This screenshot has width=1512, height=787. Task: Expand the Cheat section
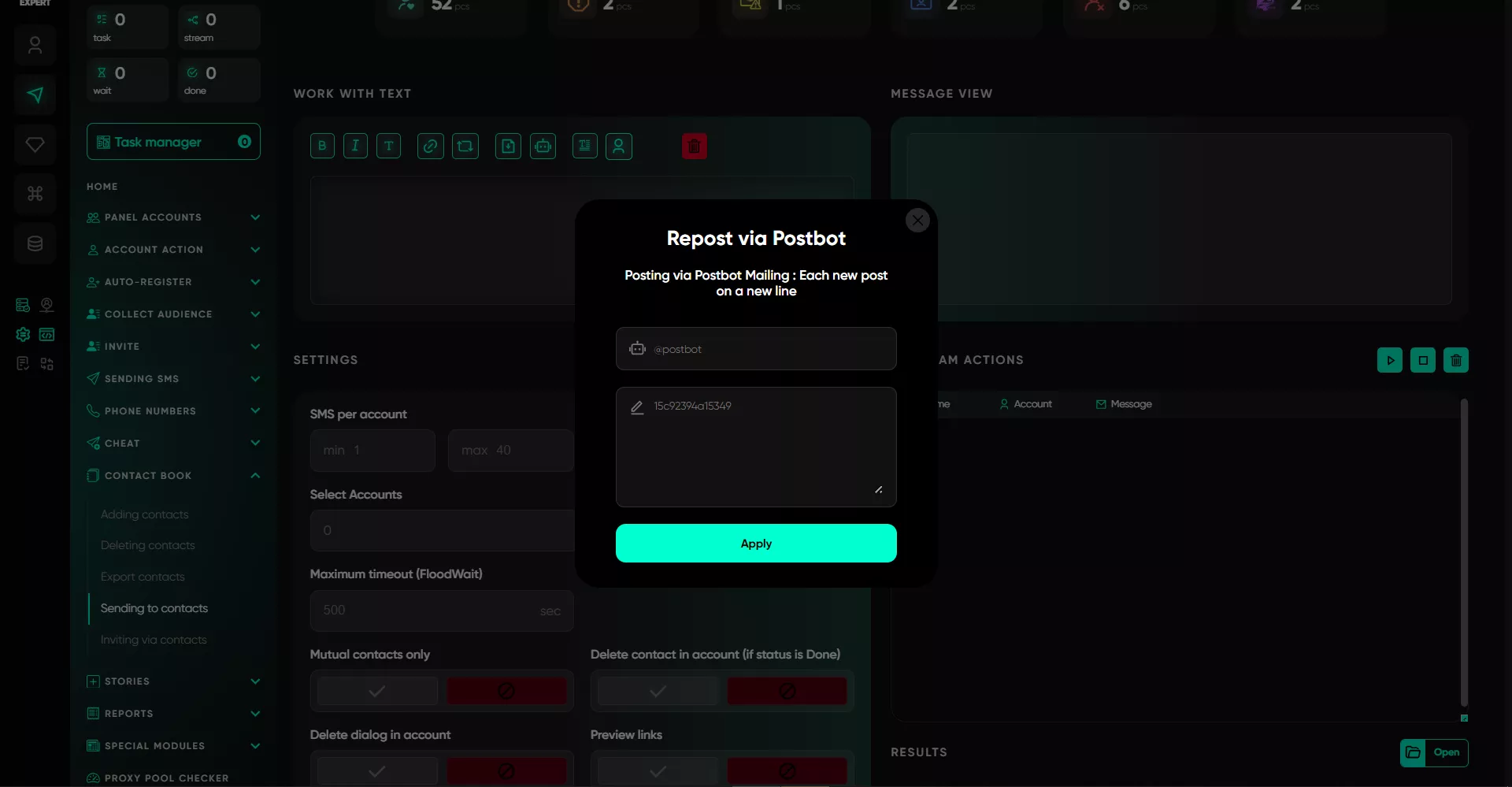[173, 444]
